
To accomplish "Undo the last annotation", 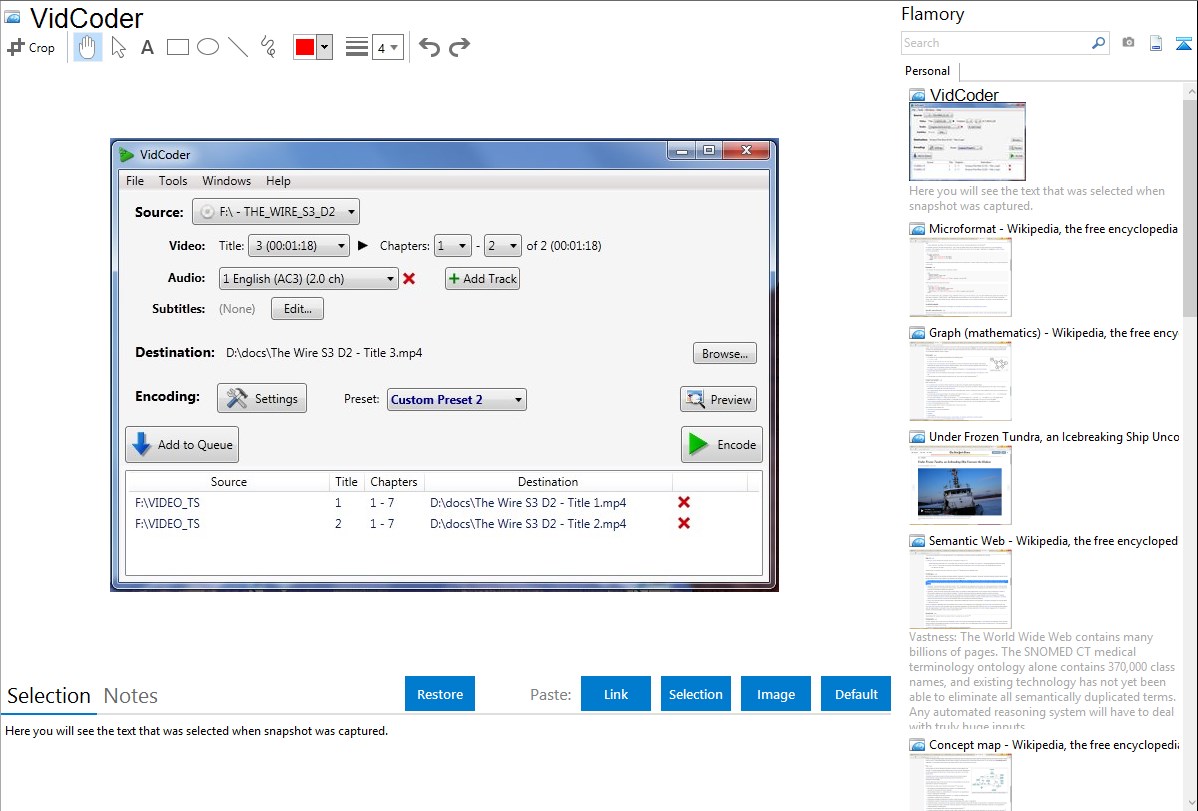I will pyautogui.click(x=429, y=47).
